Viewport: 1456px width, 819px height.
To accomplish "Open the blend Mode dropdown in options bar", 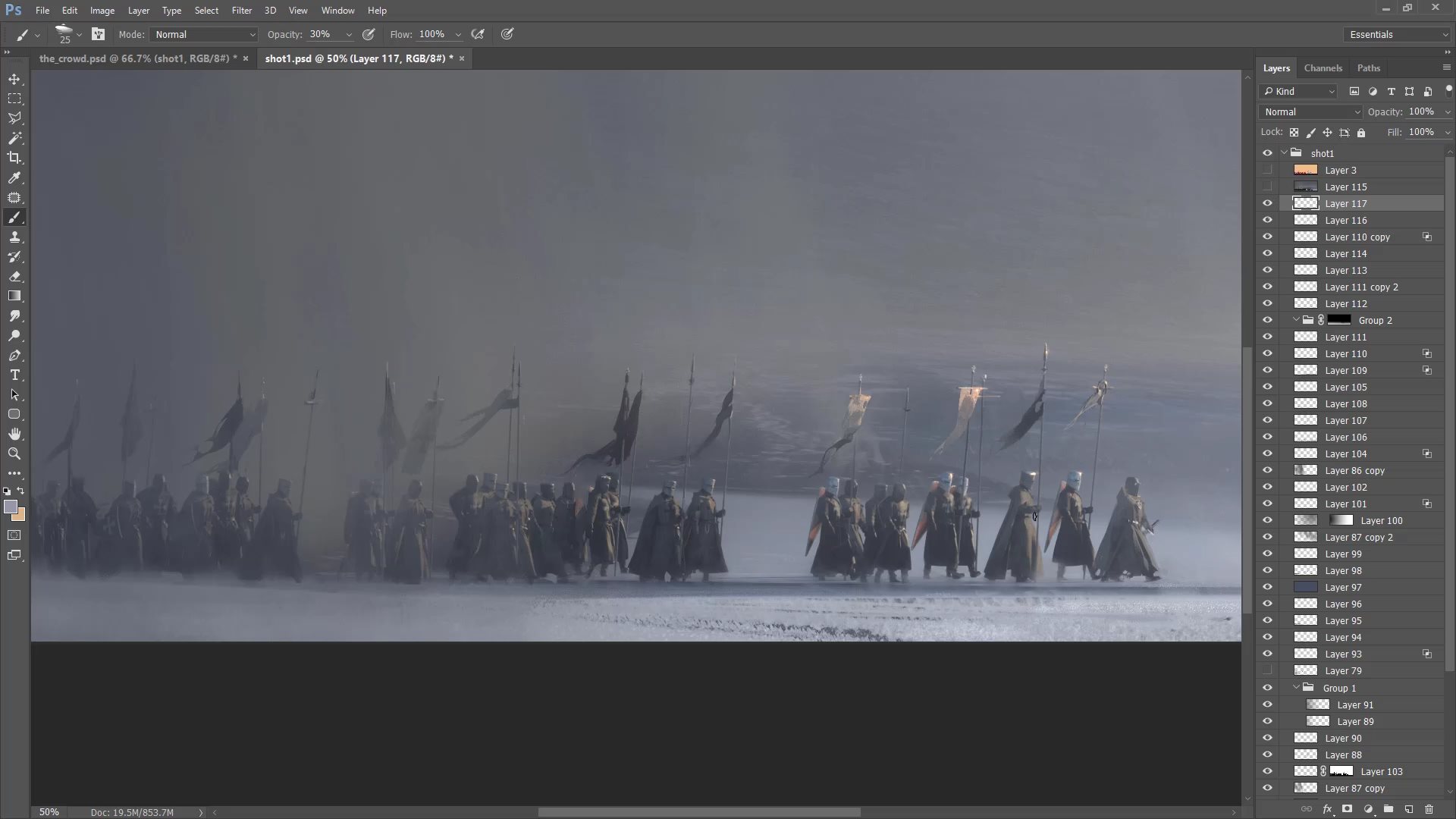I will tap(205, 34).
